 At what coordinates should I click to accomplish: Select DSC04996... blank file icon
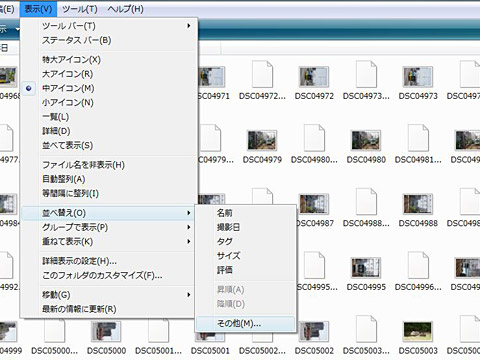coord(418,265)
